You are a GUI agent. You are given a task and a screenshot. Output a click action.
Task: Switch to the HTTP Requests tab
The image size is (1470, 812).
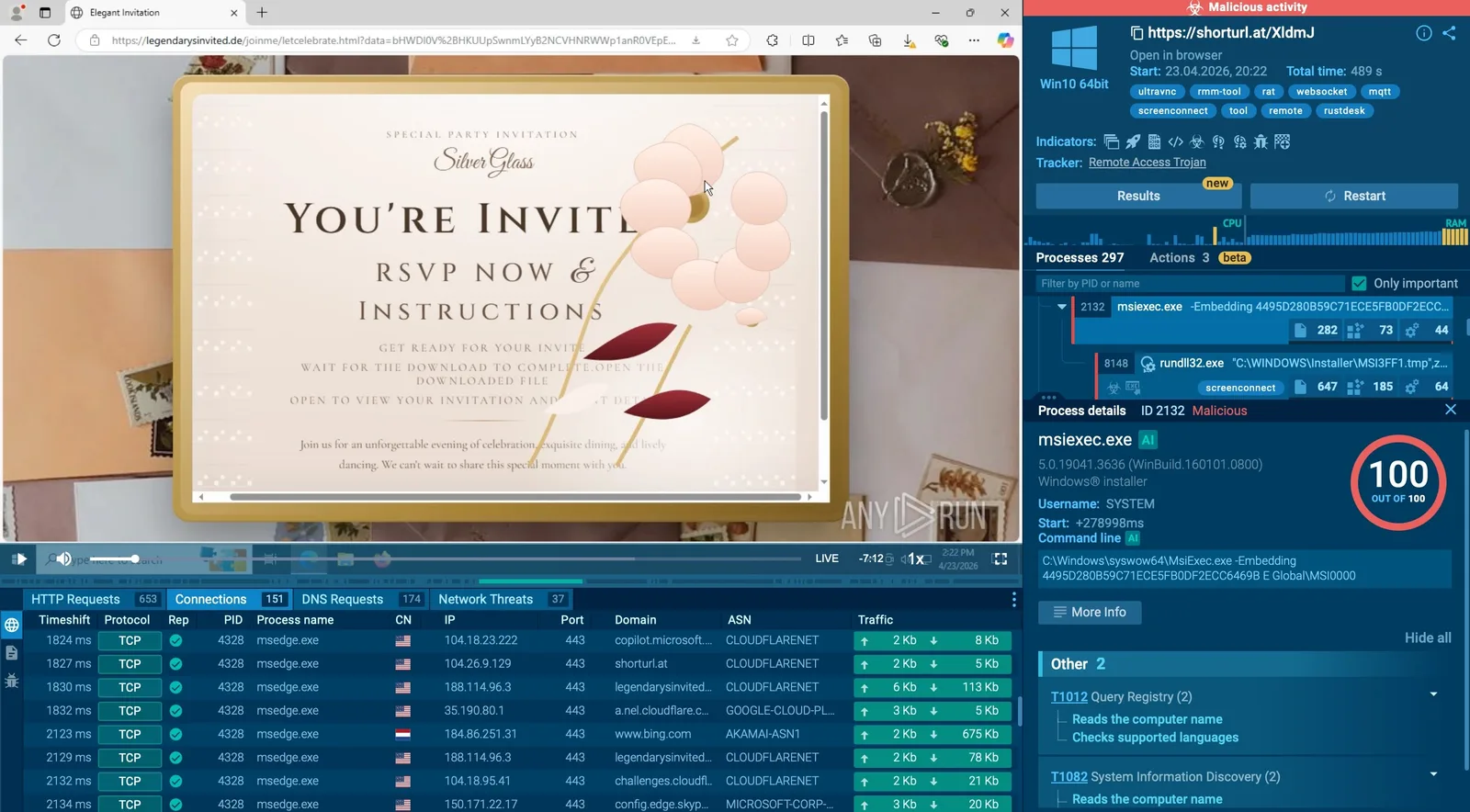point(95,599)
